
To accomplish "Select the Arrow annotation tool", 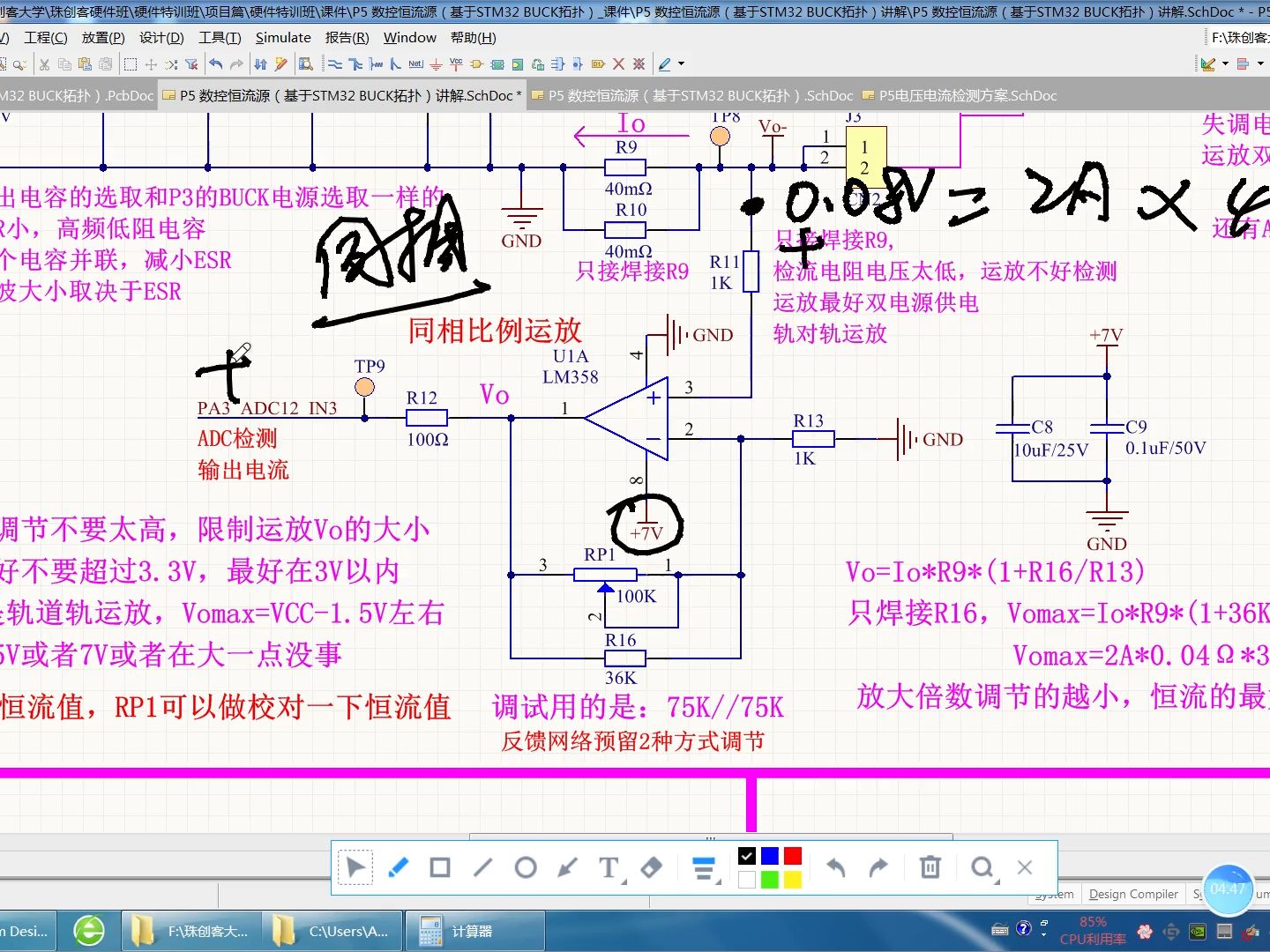I will (x=567, y=867).
